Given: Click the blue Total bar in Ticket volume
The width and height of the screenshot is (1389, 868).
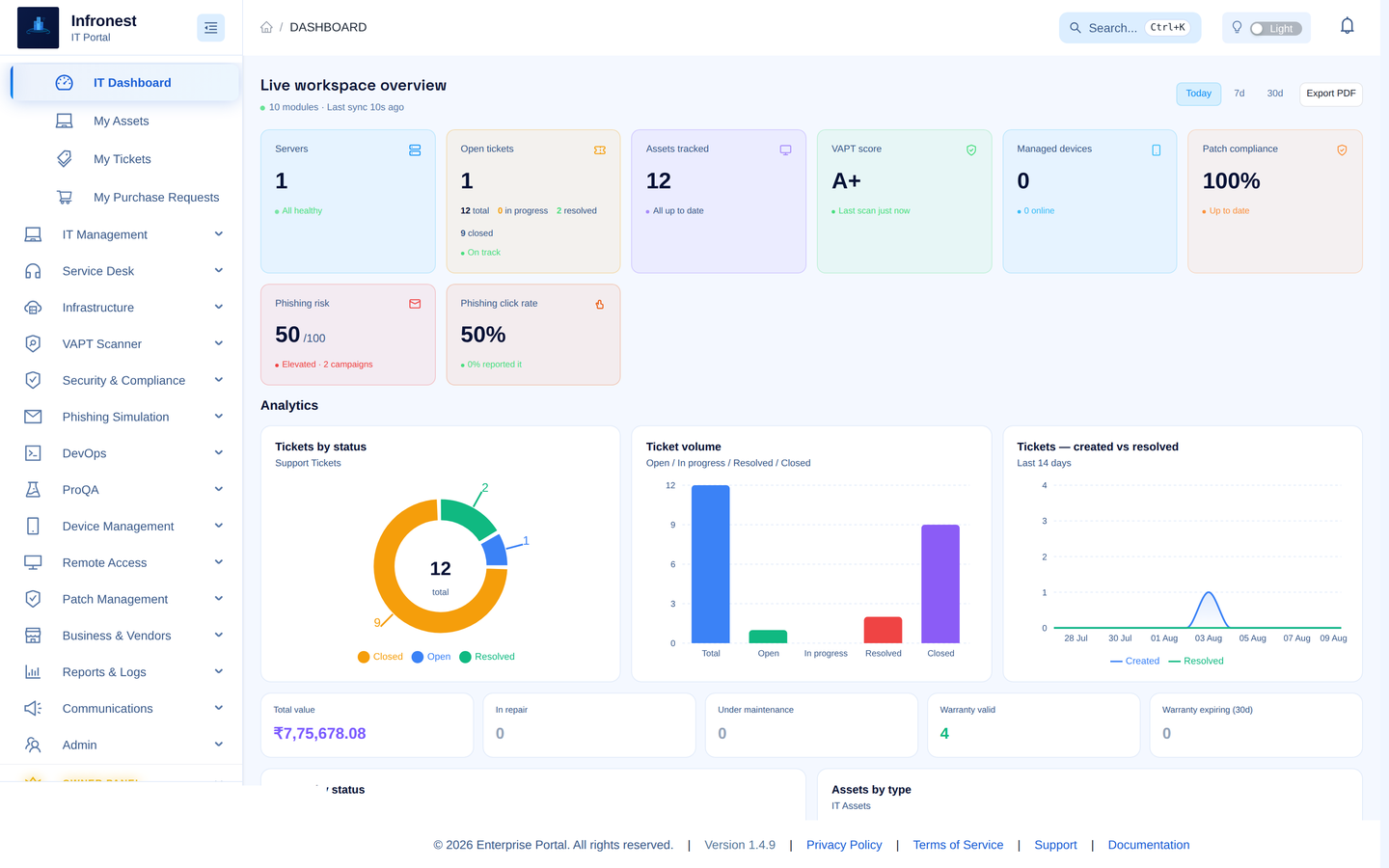Looking at the screenshot, I should (711, 564).
